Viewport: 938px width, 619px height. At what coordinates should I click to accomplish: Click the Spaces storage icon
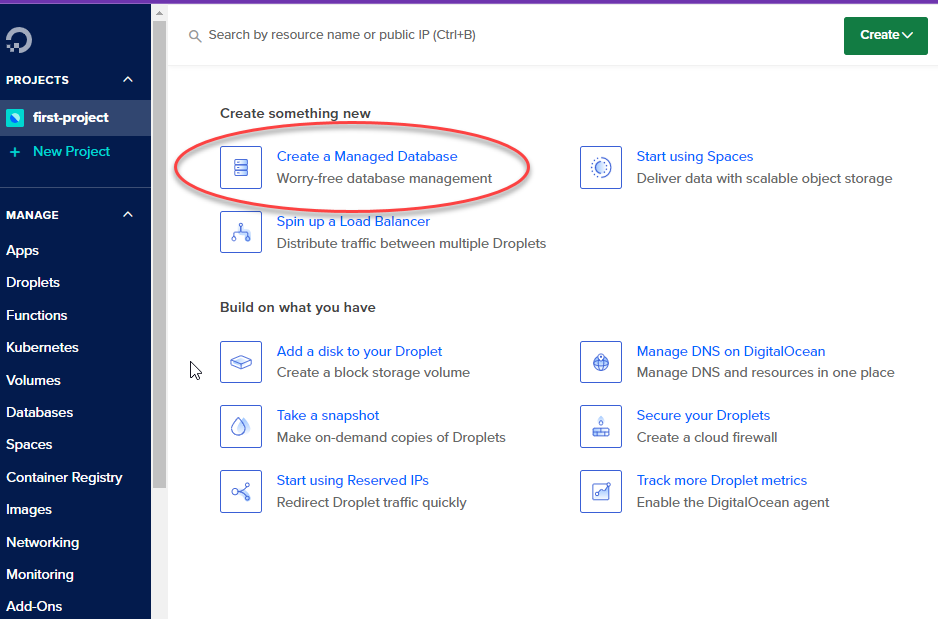tap(601, 167)
